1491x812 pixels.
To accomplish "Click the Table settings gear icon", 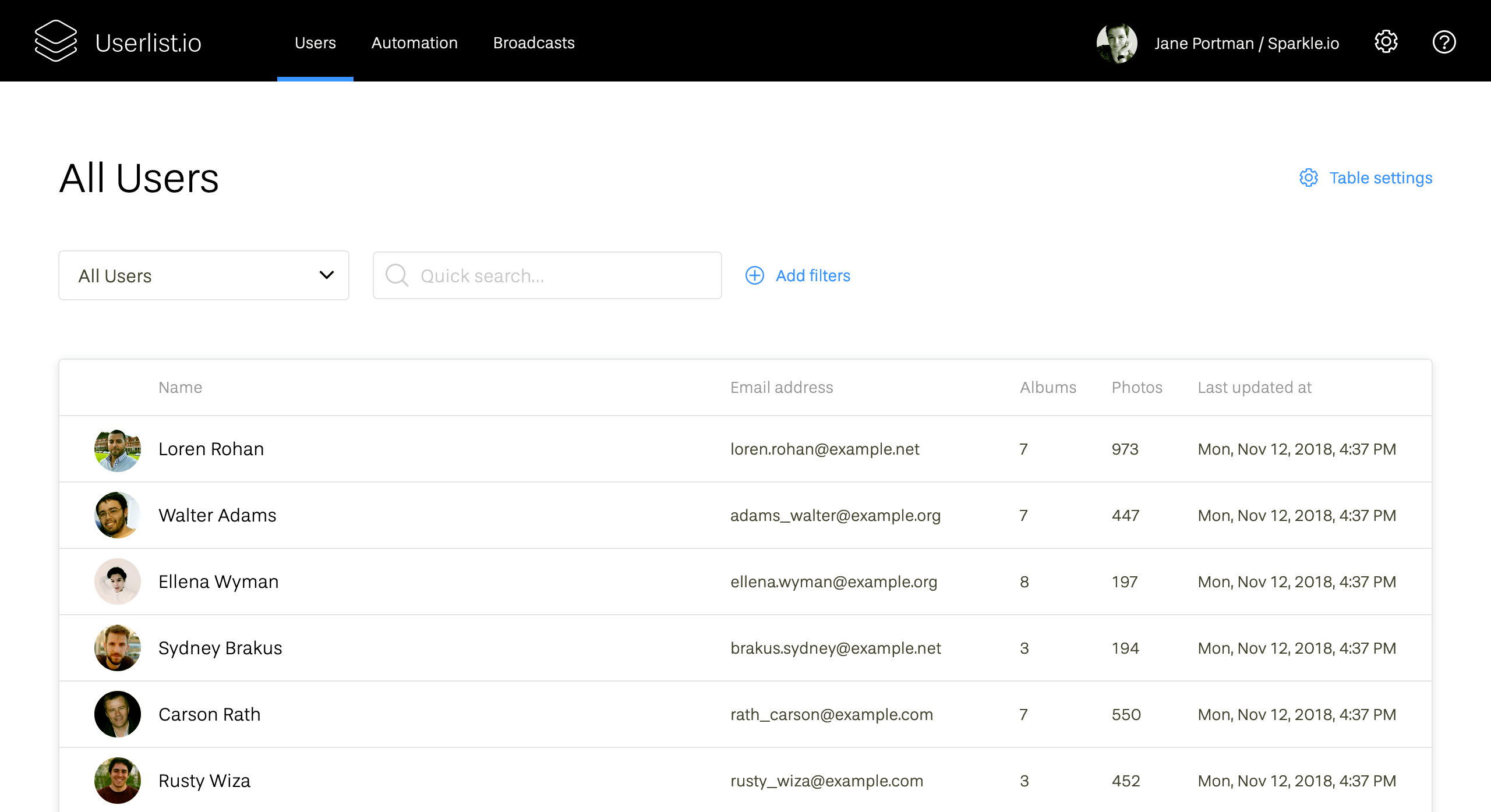I will tap(1309, 178).
